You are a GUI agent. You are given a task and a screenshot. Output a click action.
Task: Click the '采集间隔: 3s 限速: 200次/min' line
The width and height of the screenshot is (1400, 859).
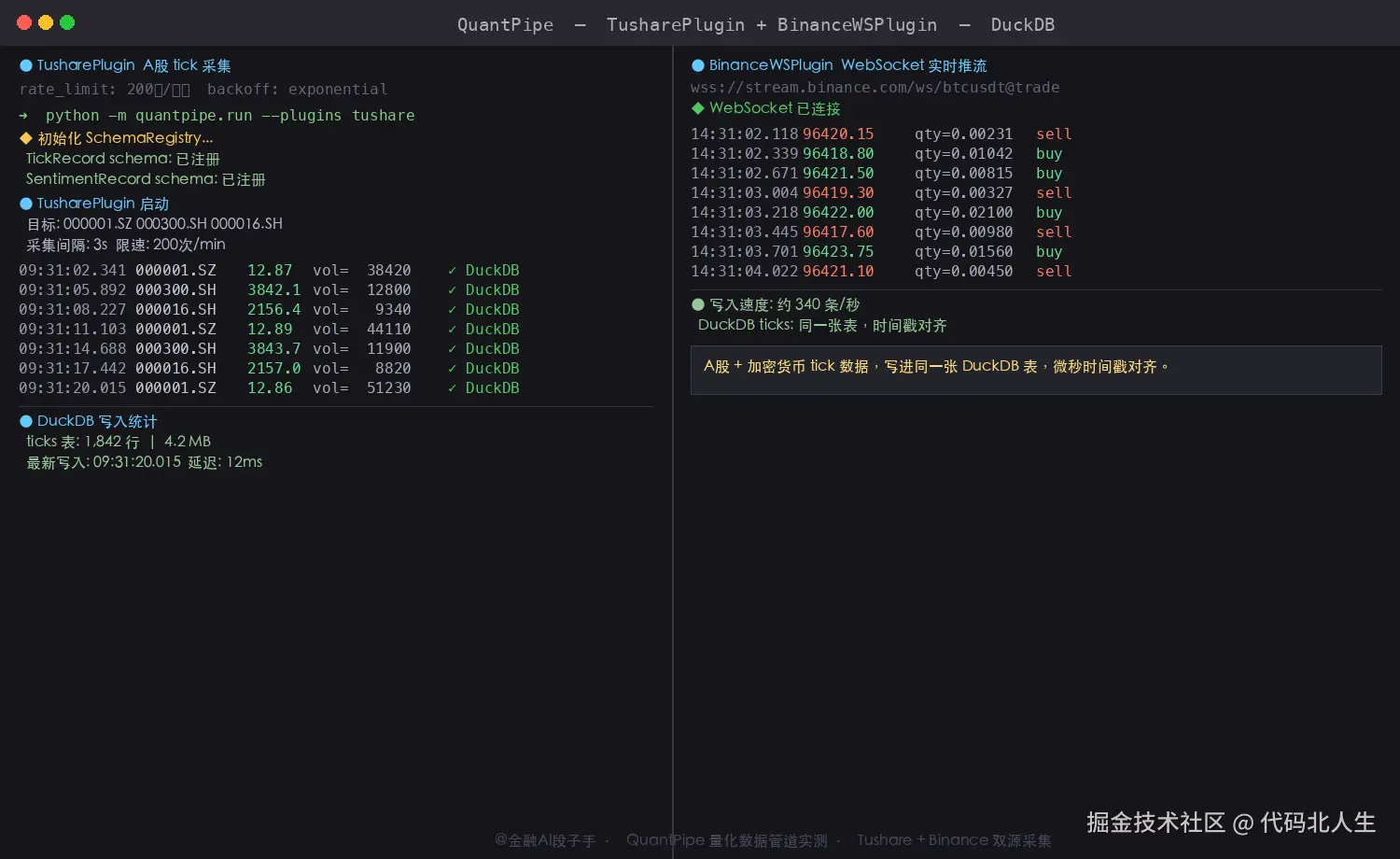pos(126,245)
